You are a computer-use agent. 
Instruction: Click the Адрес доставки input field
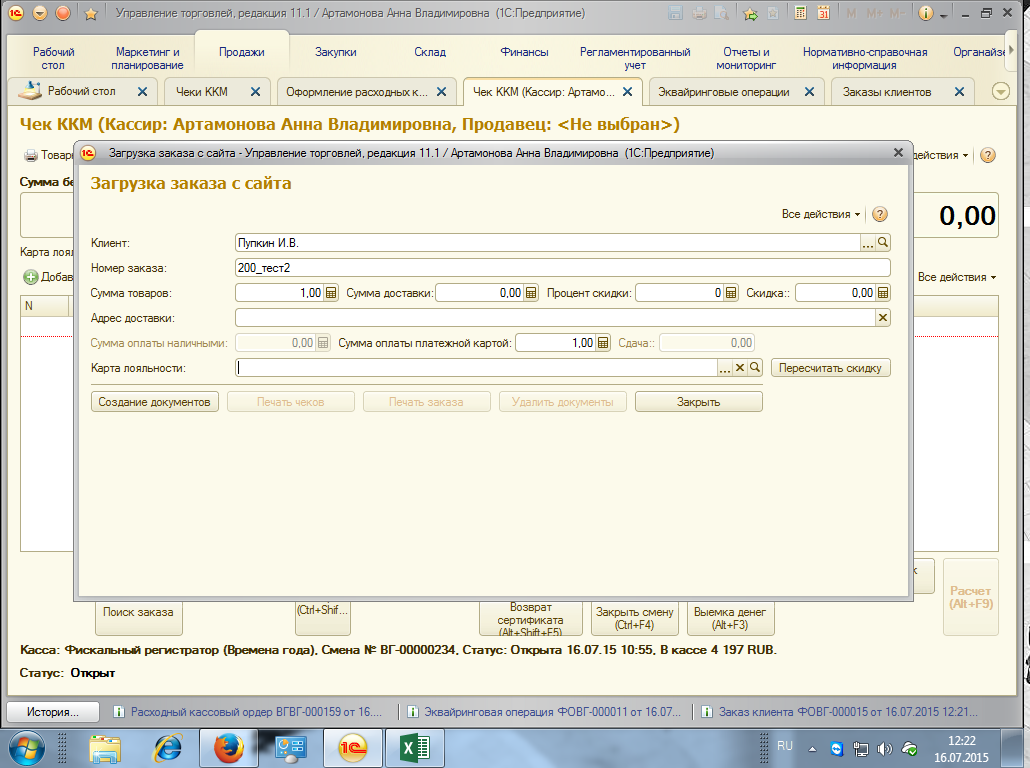coord(555,318)
